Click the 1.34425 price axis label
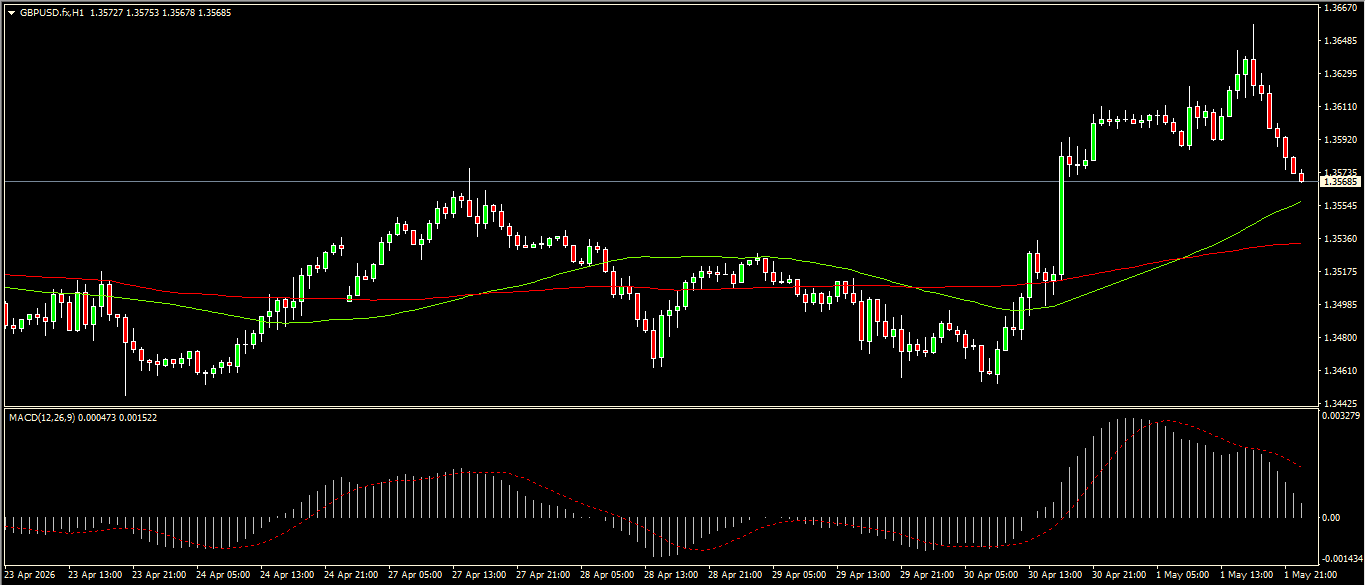 pyautogui.click(x=1339, y=403)
